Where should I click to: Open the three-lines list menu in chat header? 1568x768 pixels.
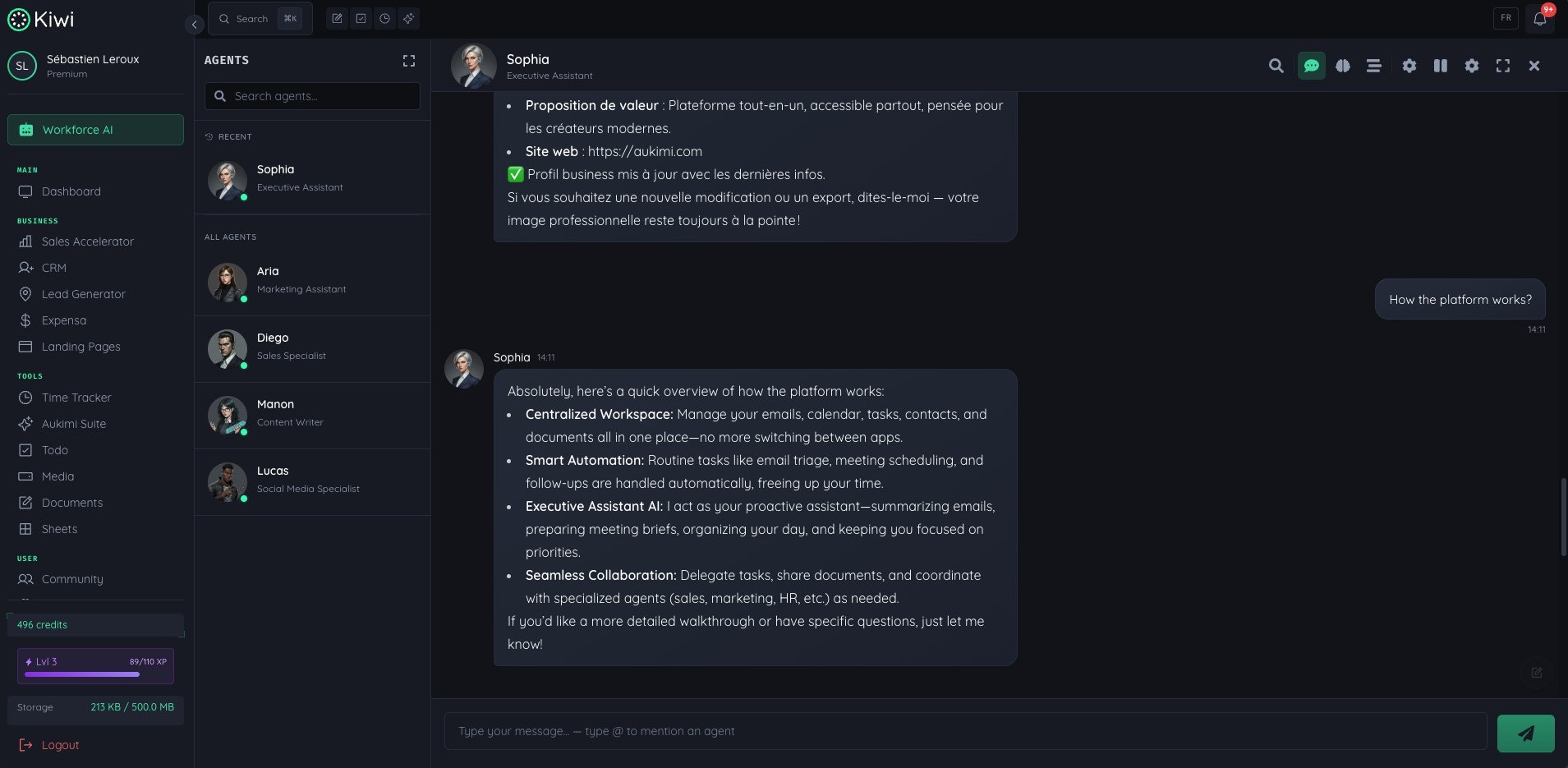click(x=1373, y=66)
